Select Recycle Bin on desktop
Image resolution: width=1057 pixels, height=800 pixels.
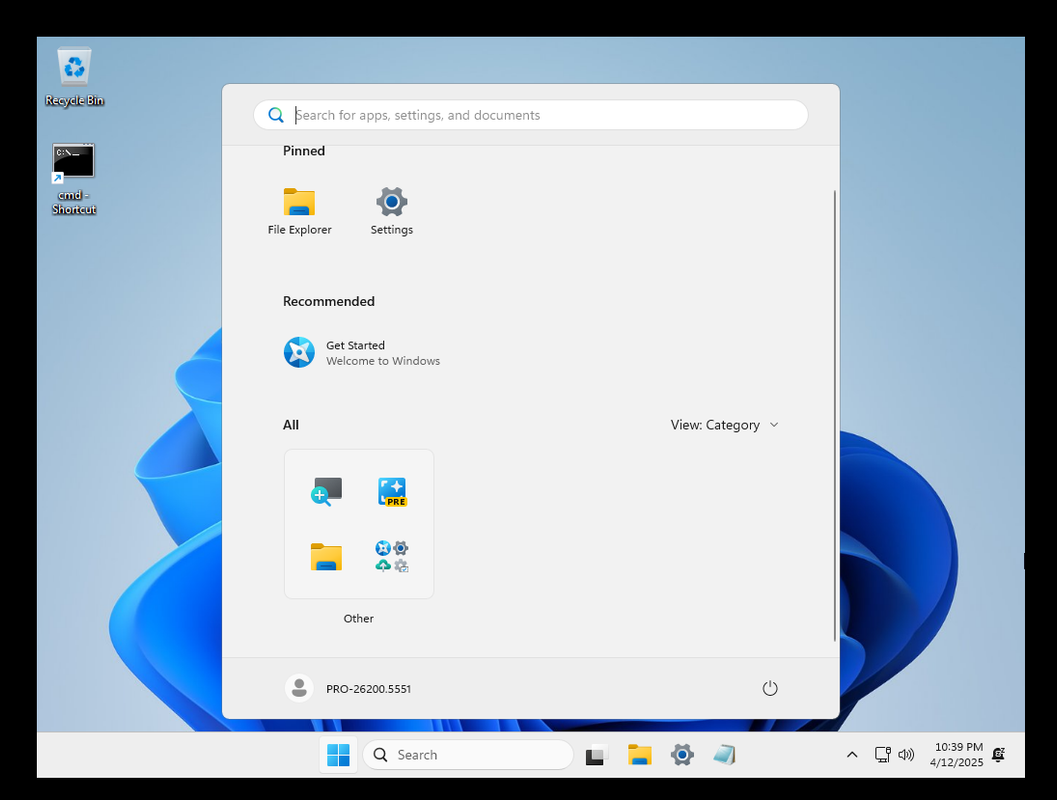coord(74,76)
